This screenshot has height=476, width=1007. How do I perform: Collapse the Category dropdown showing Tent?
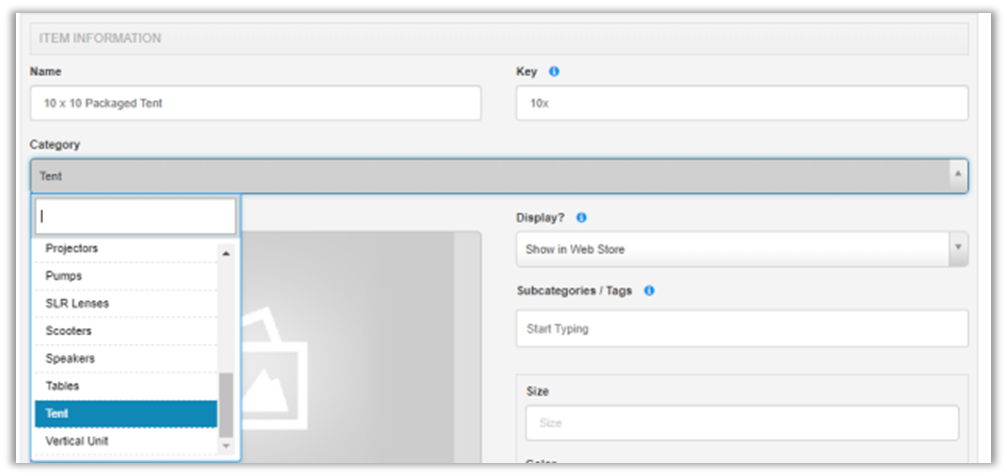click(498, 176)
